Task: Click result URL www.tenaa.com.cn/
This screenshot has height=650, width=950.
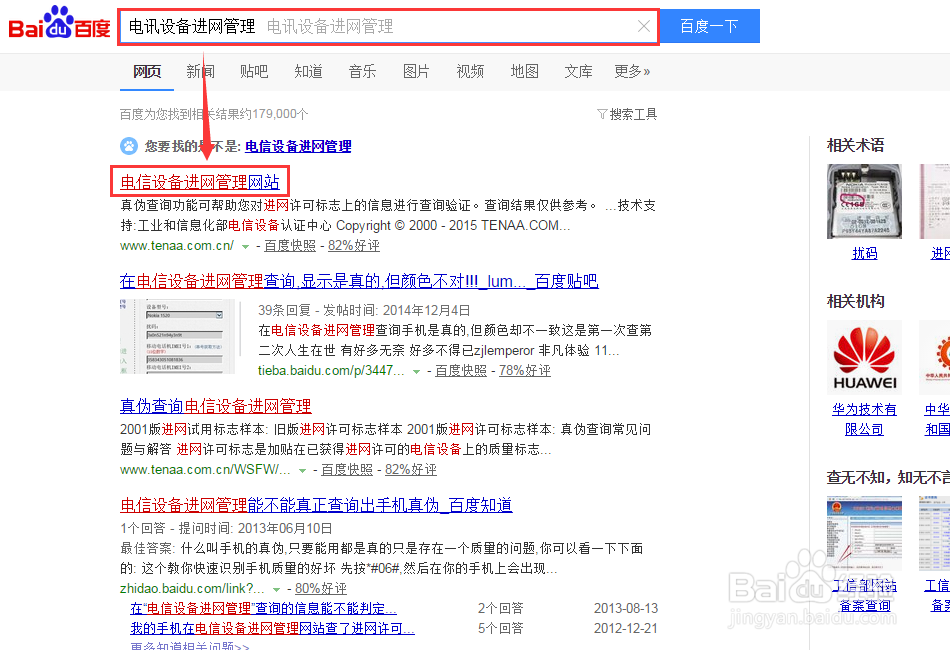Action: coord(176,245)
